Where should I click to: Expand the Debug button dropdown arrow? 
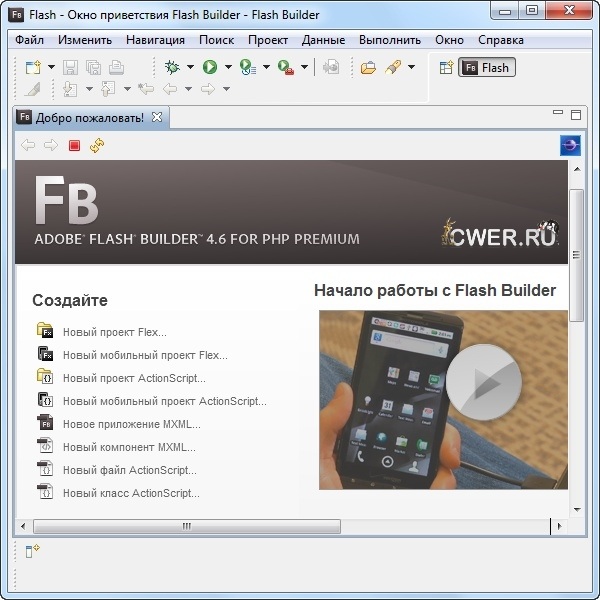pyautogui.click(x=190, y=68)
